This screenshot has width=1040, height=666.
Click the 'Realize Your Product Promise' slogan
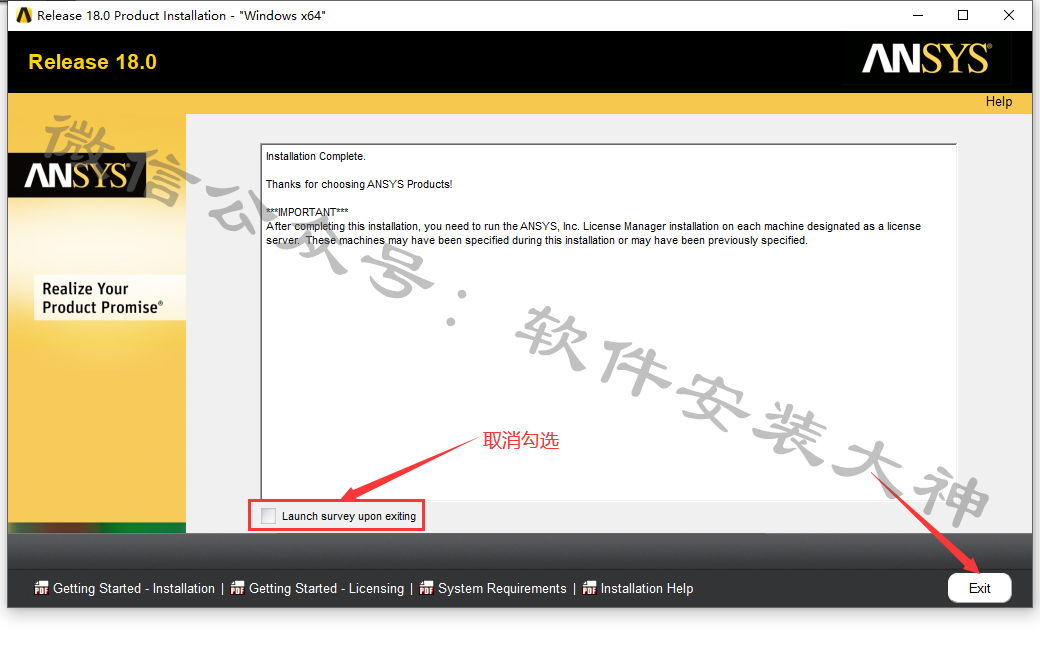tap(102, 298)
